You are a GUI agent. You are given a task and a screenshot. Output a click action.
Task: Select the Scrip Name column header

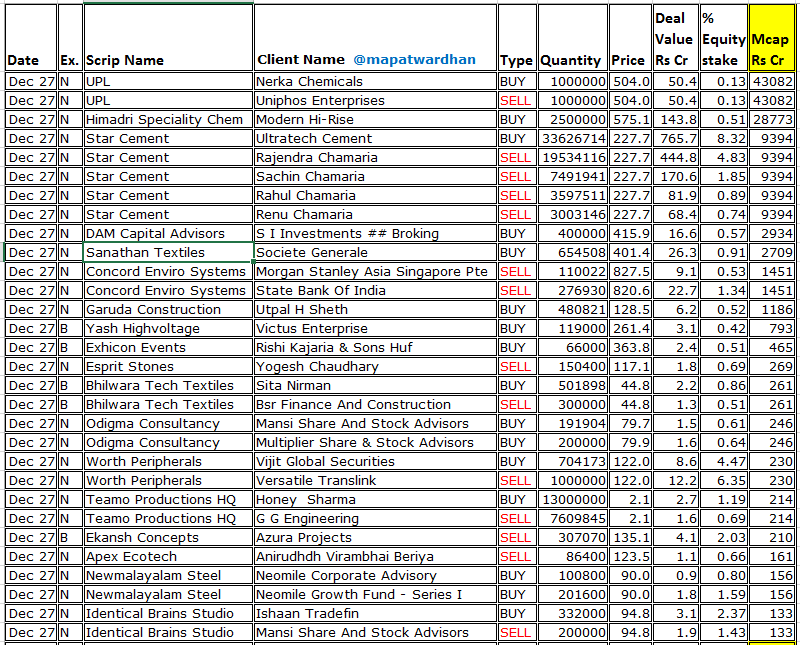pyautogui.click(x=168, y=38)
